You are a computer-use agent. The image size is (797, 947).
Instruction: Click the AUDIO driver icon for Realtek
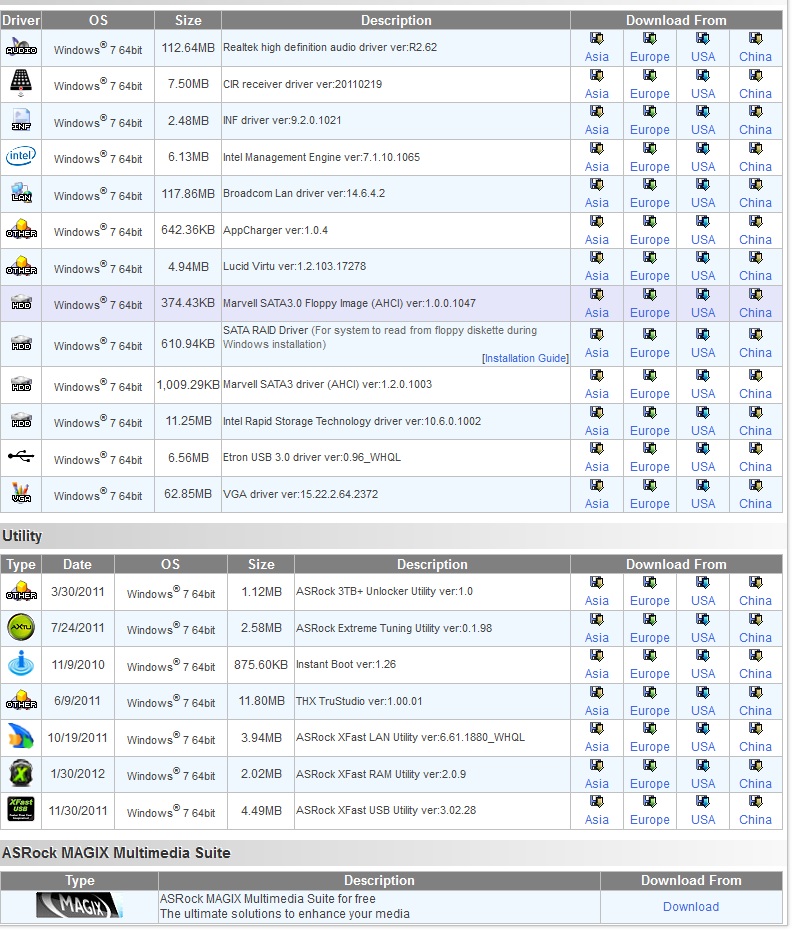tap(21, 47)
